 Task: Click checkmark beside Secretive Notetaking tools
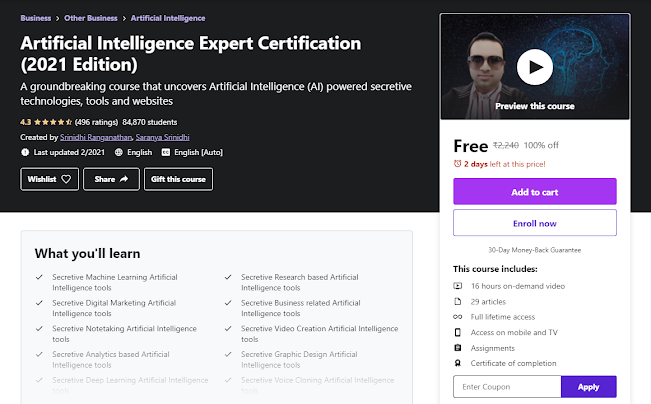tap(39, 328)
